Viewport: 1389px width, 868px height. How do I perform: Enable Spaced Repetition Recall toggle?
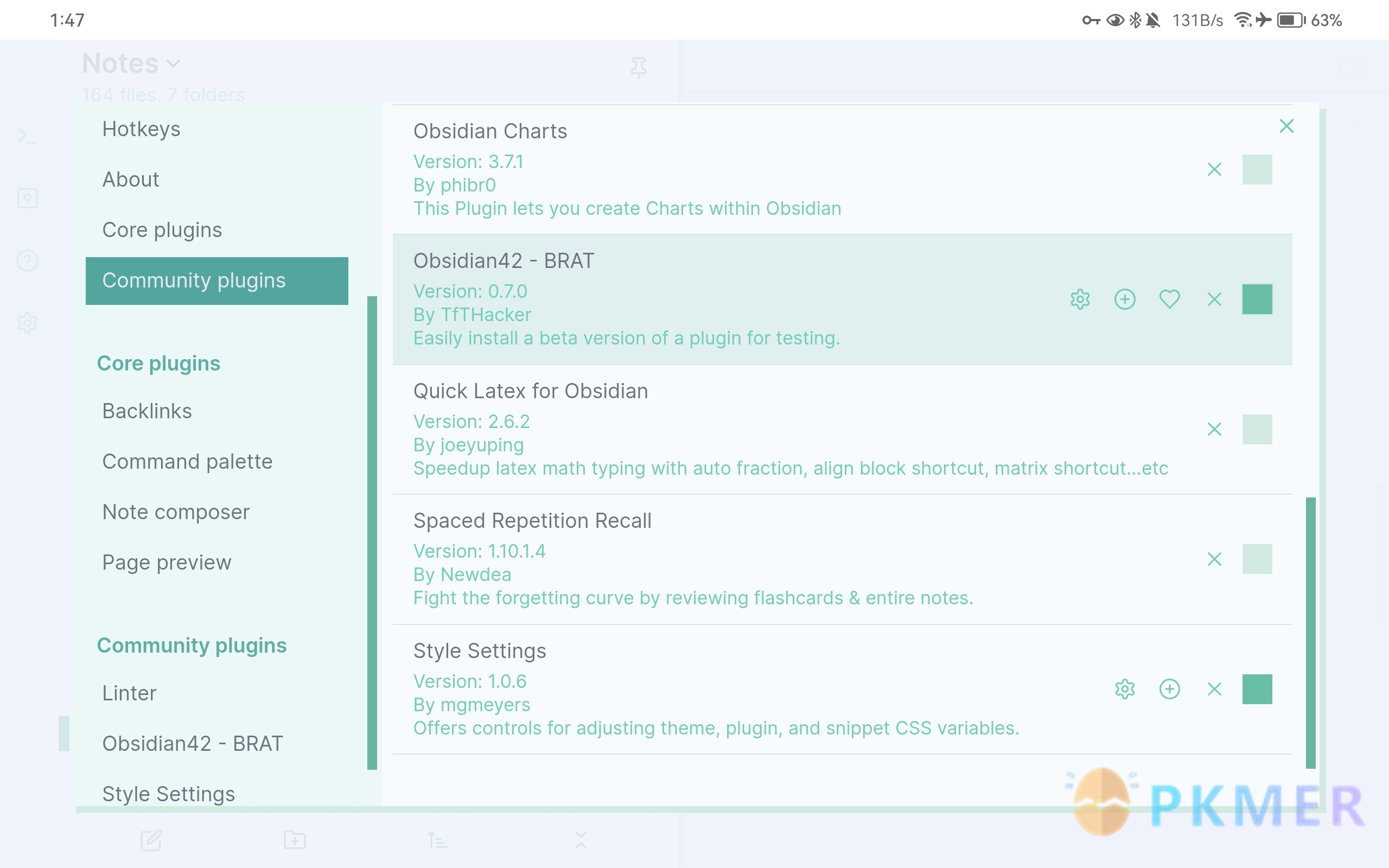1257,559
